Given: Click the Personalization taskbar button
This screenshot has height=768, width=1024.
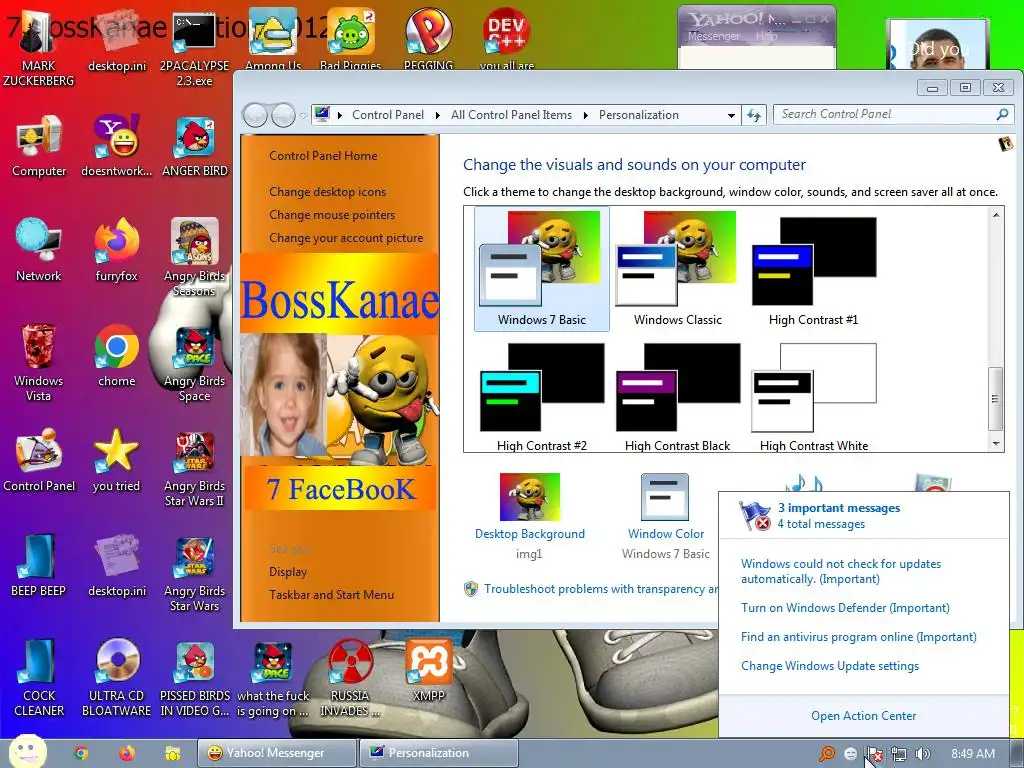Looking at the screenshot, I should click(x=439, y=753).
